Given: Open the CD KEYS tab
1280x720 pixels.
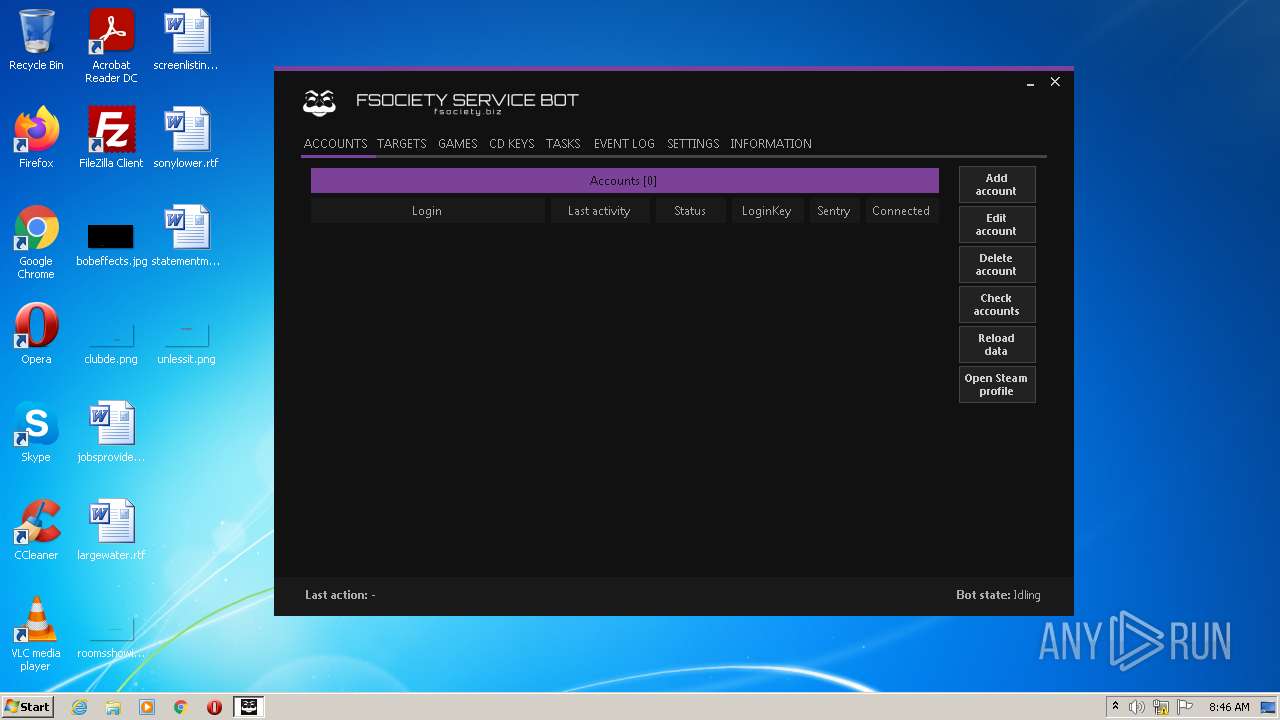Looking at the screenshot, I should [x=512, y=144].
